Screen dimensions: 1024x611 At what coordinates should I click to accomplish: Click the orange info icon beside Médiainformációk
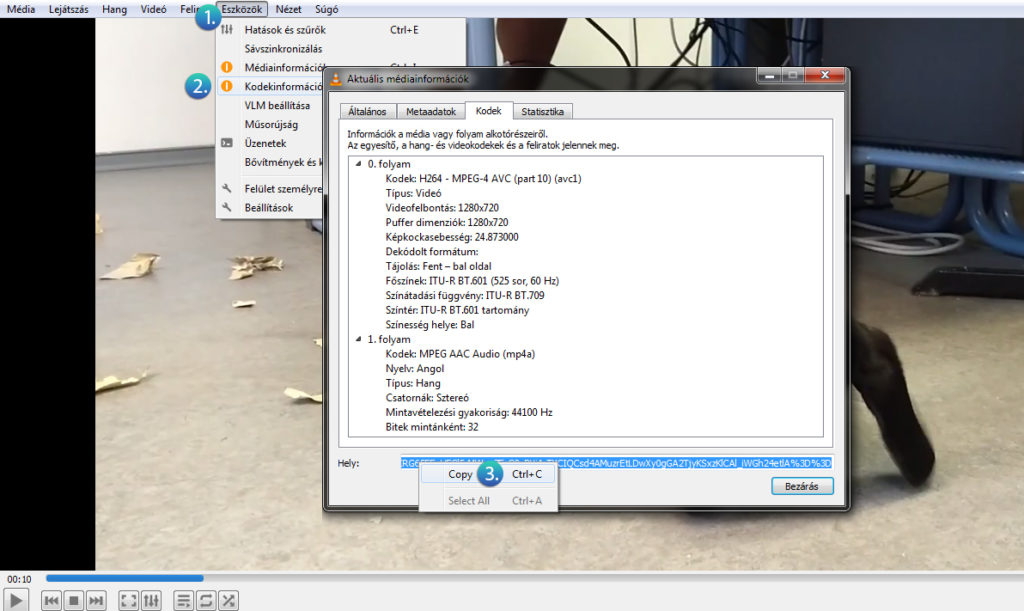(227, 67)
